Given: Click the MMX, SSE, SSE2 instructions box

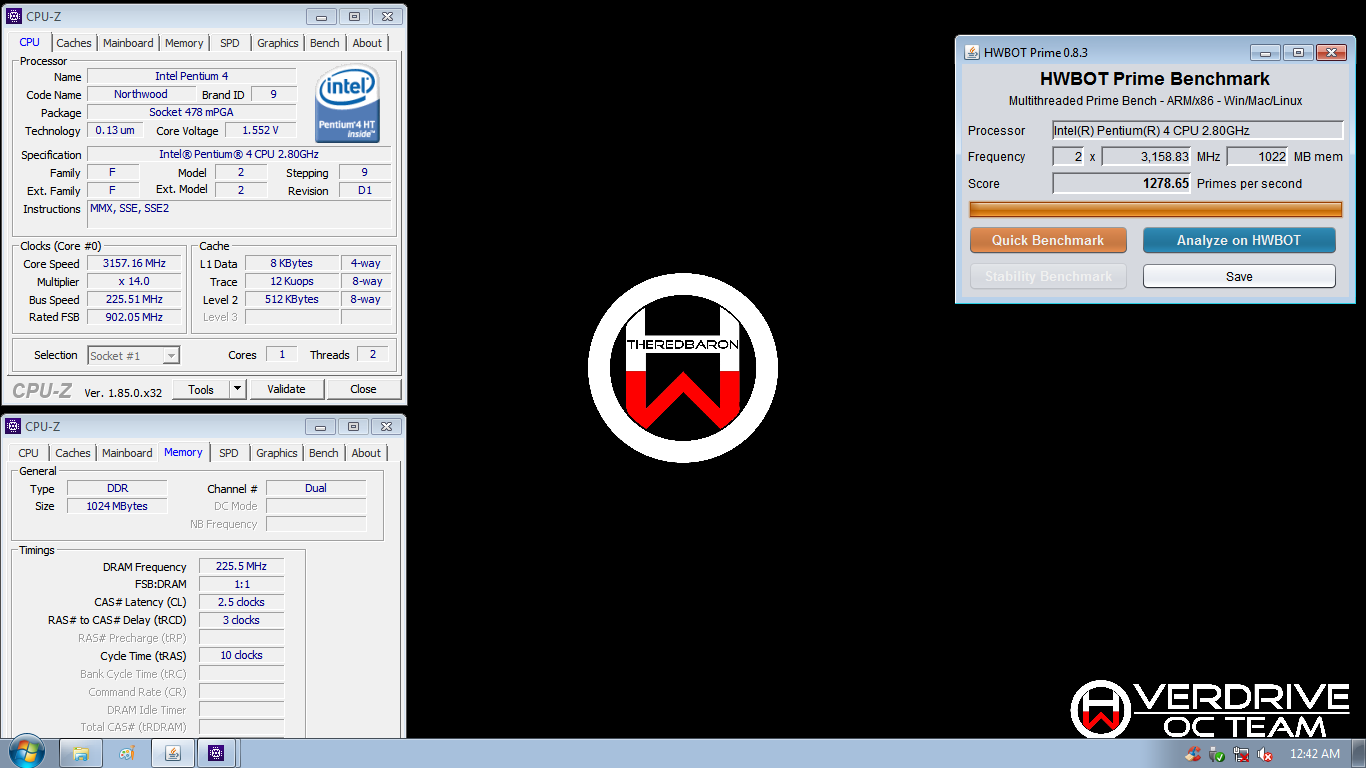Looking at the screenshot, I should (x=239, y=214).
